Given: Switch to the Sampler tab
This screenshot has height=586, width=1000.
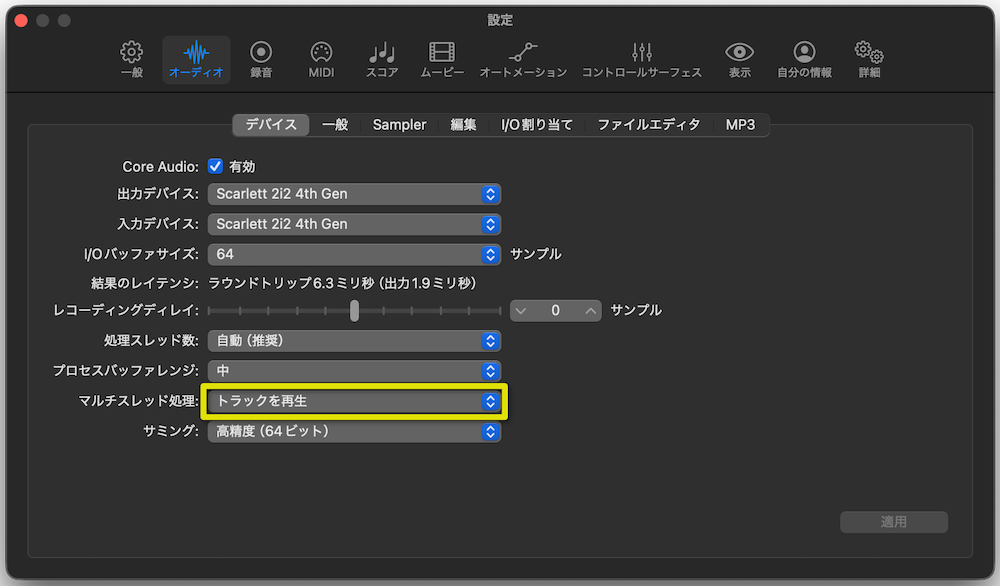Looking at the screenshot, I should [398, 124].
